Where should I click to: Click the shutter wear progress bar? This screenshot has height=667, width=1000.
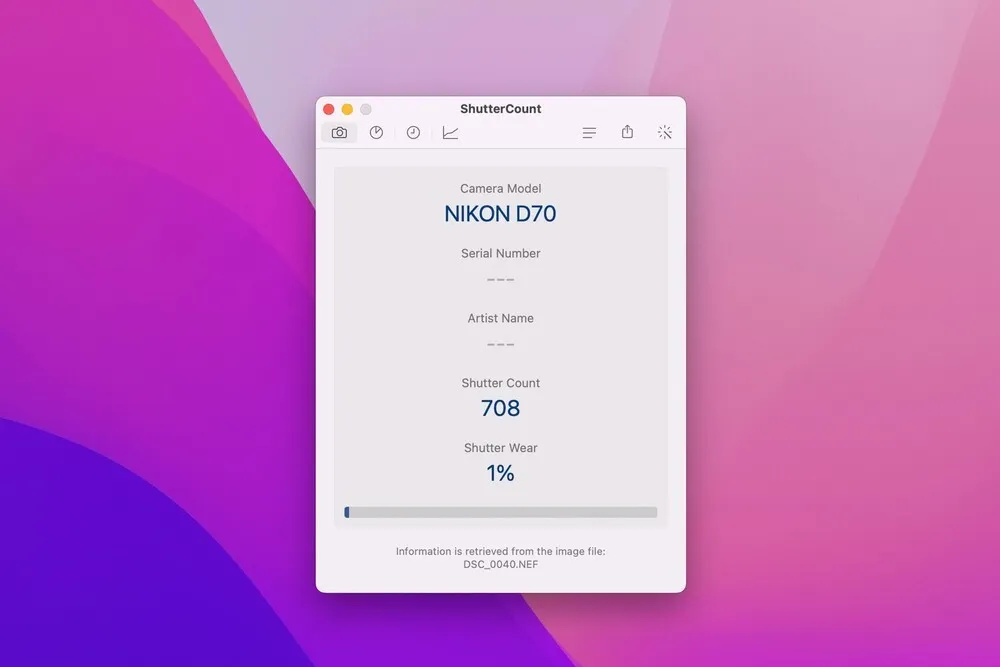501,512
